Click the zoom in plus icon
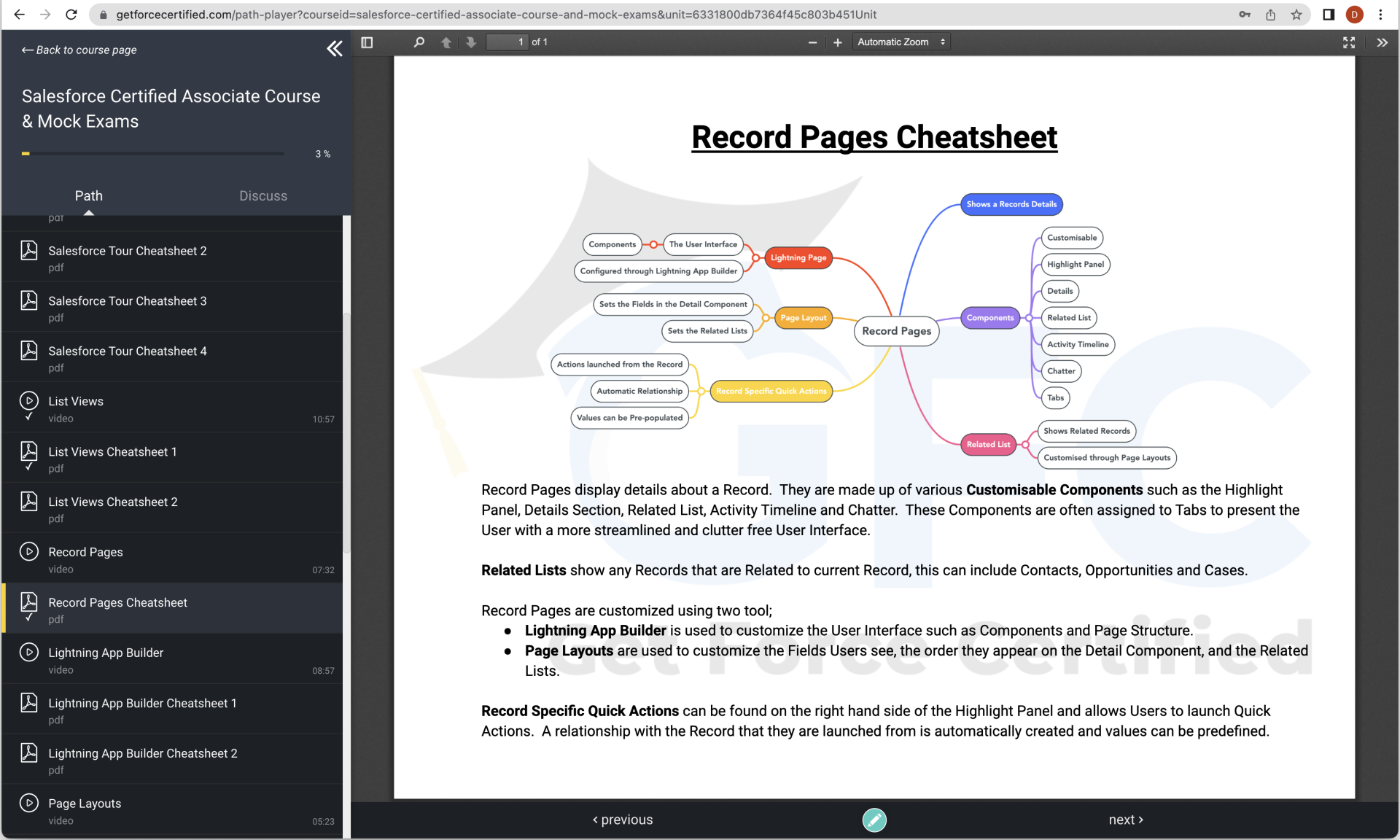This screenshot has height=840, width=1400. pyautogui.click(x=838, y=42)
